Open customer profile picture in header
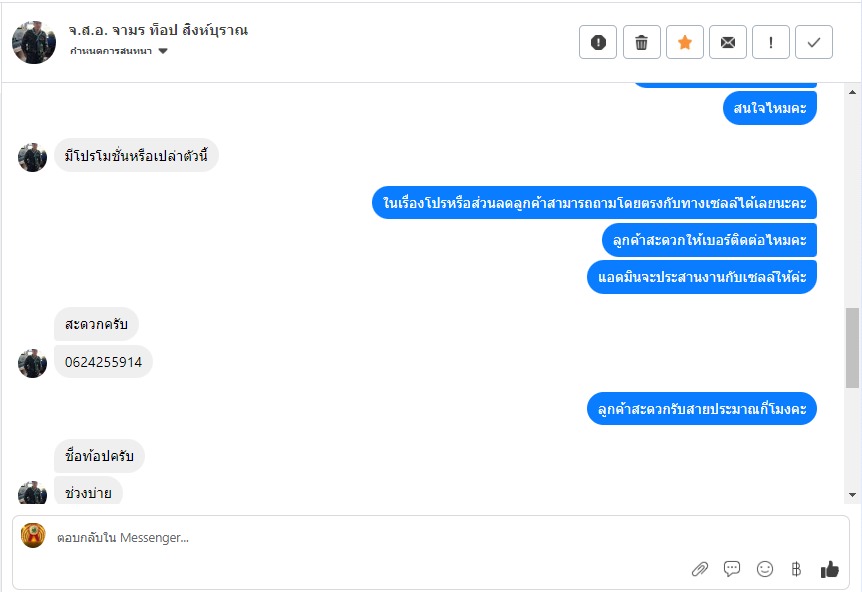The height and width of the screenshot is (592, 862). click(x=34, y=42)
